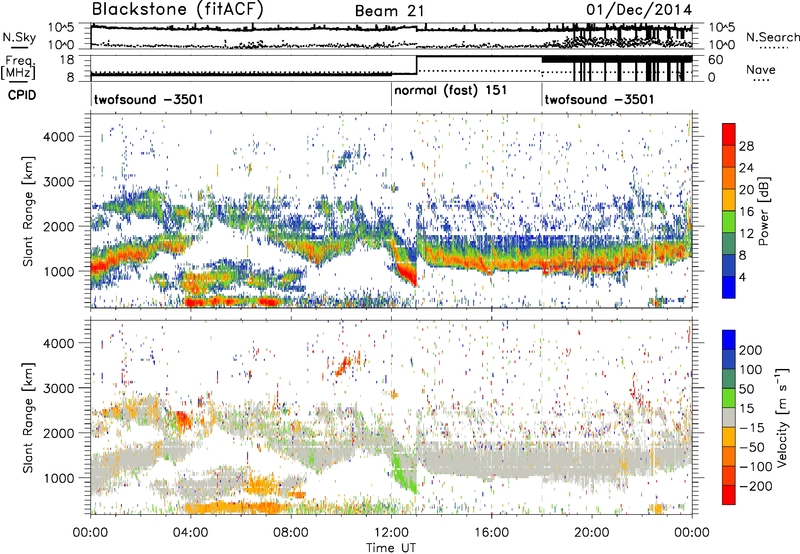This screenshot has width=800, height=554.
Task: Click the '12:00' time axis tick label
Action: (391, 533)
